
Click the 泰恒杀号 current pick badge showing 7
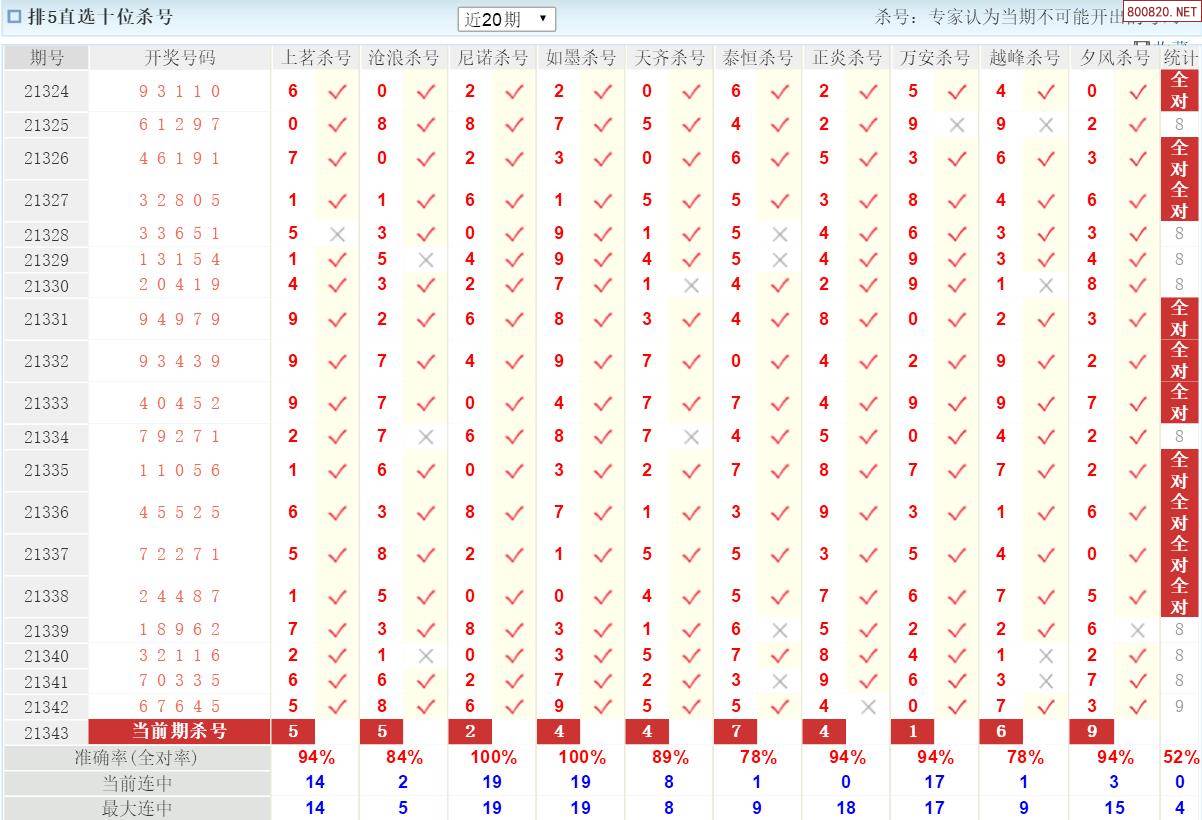[x=736, y=732]
